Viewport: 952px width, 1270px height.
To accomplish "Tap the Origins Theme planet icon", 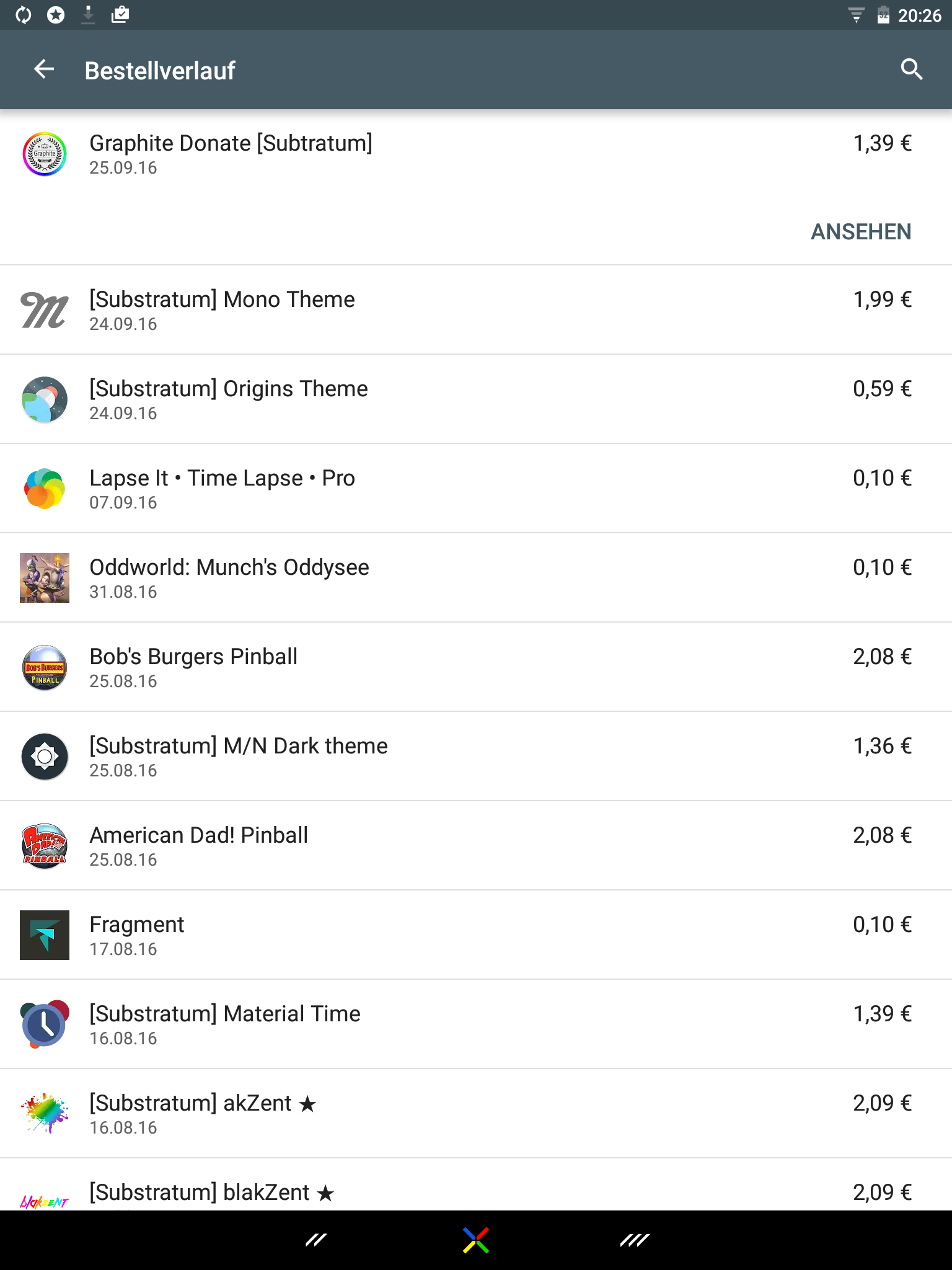I will point(45,399).
